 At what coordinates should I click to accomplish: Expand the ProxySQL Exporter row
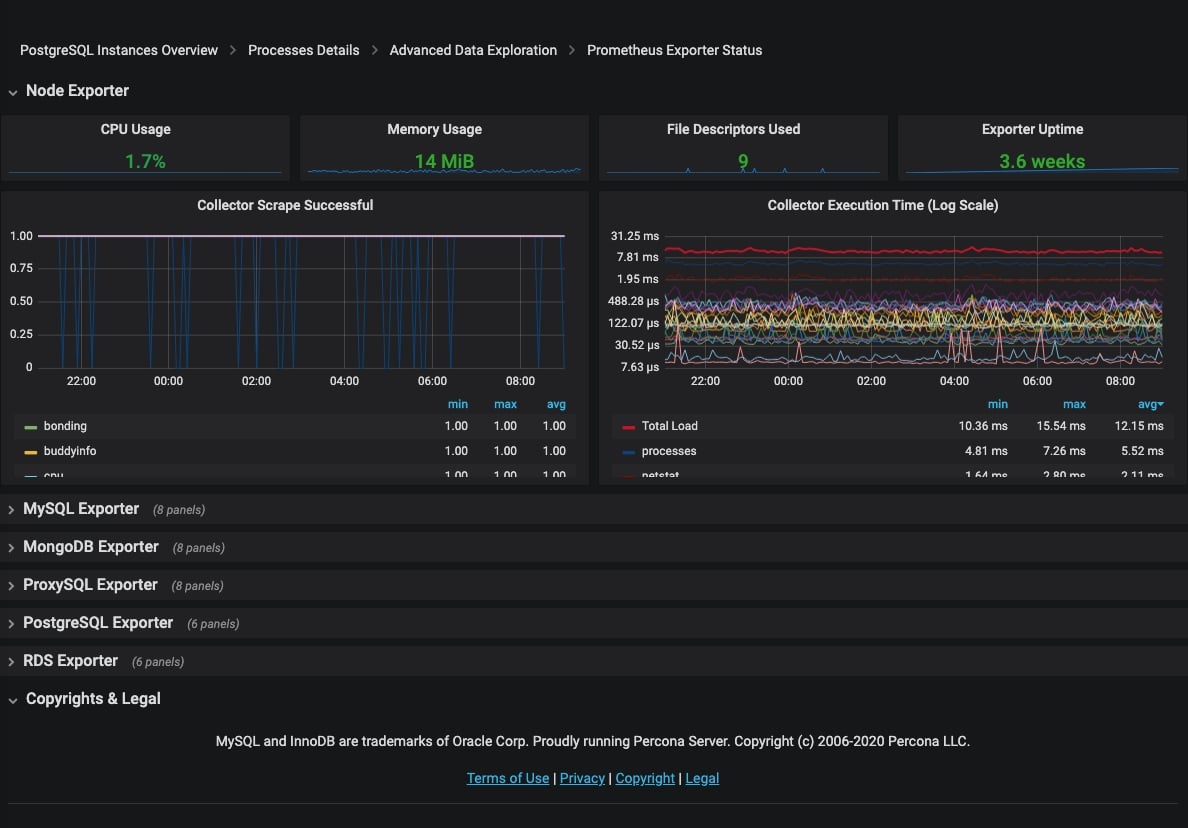(90, 585)
